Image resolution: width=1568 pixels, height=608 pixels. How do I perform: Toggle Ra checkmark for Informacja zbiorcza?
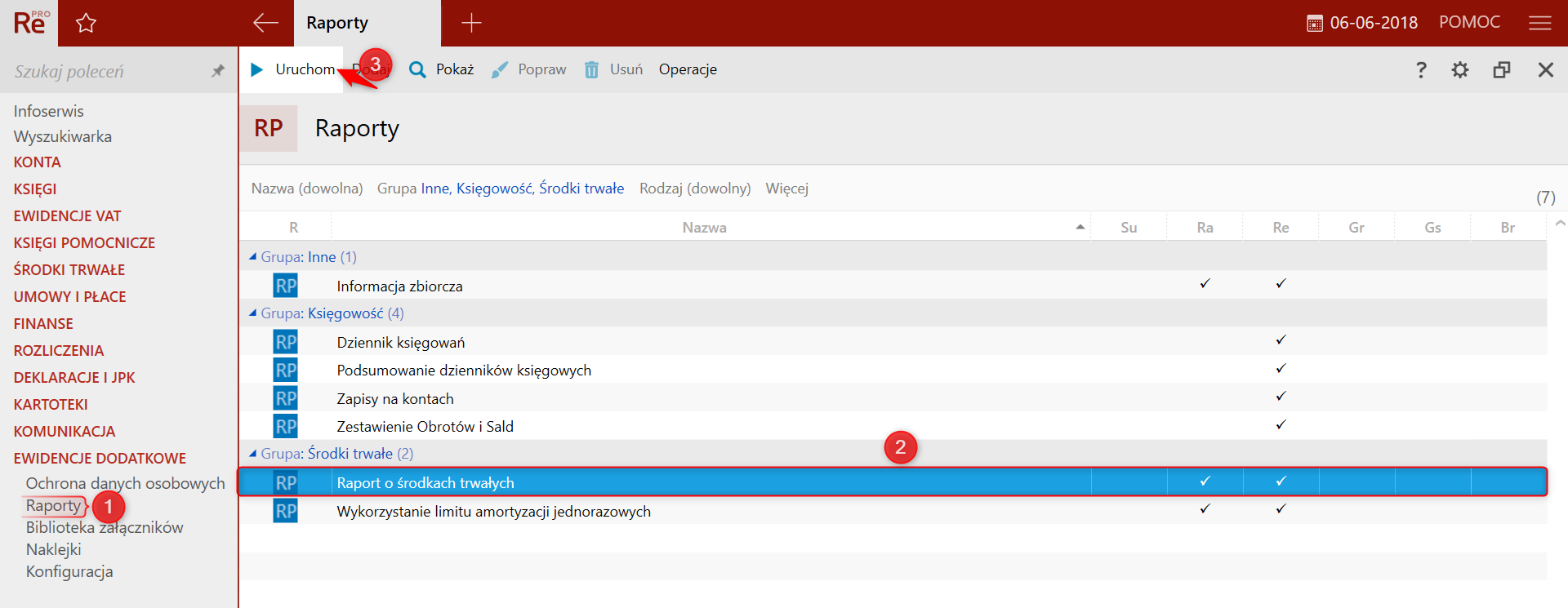pos(1205,284)
